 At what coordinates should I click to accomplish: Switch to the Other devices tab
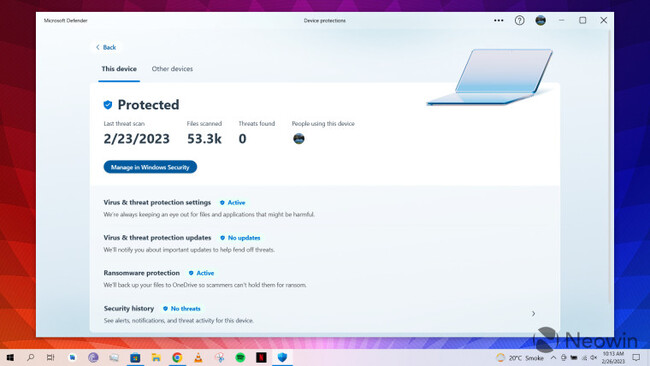click(x=172, y=69)
